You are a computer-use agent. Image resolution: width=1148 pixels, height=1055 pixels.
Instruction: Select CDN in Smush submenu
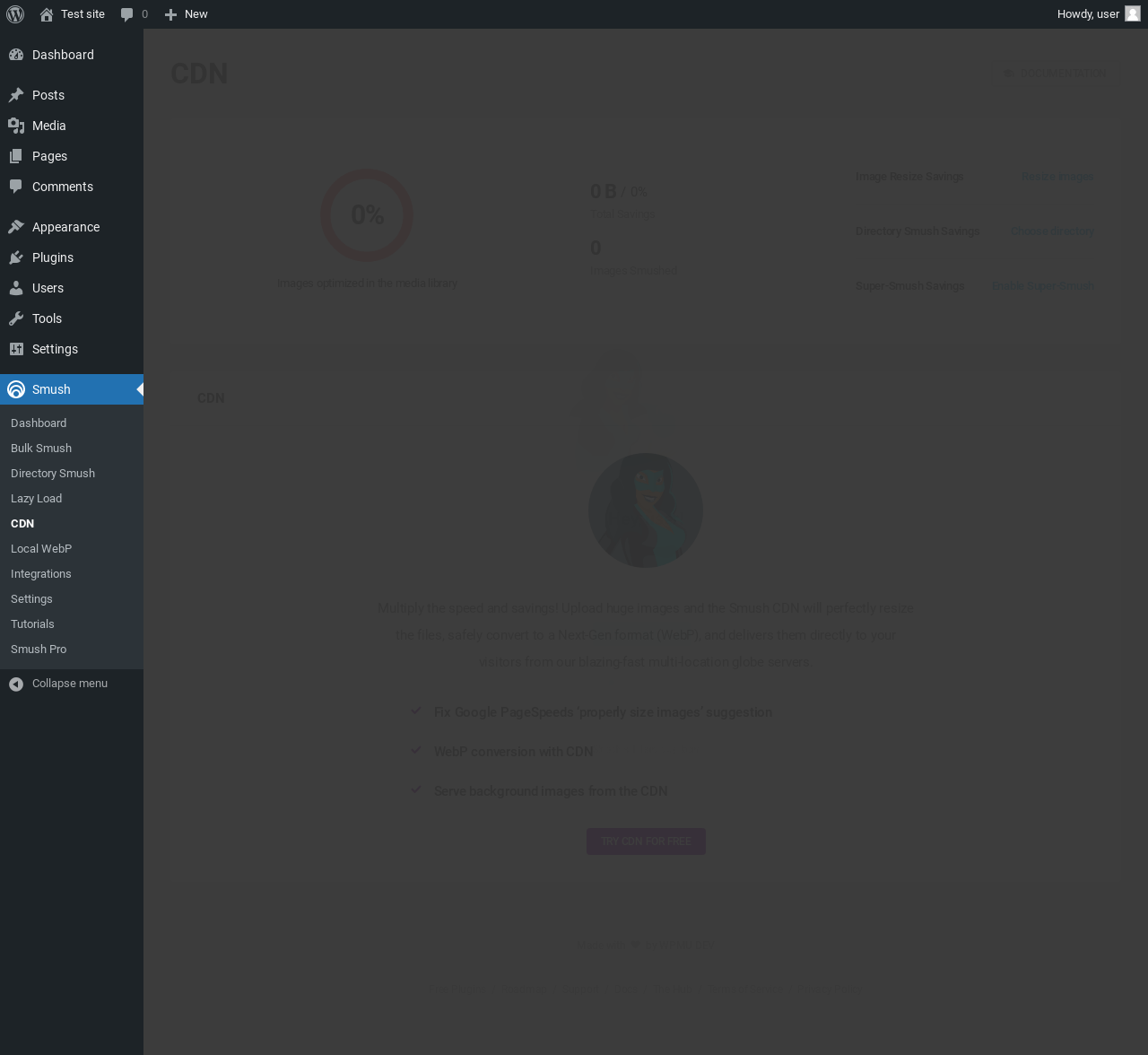pos(22,524)
